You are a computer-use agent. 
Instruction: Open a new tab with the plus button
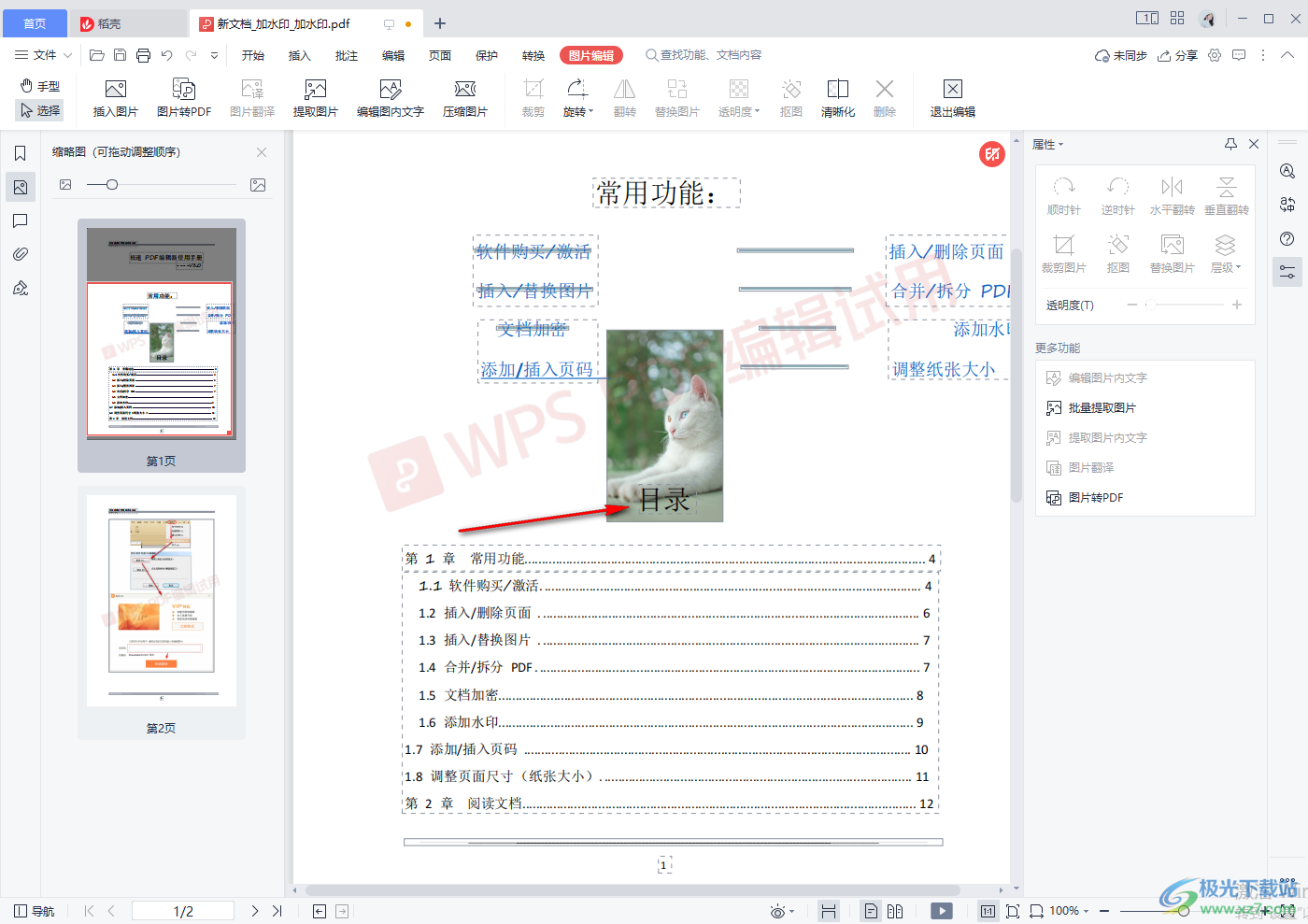(x=440, y=23)
